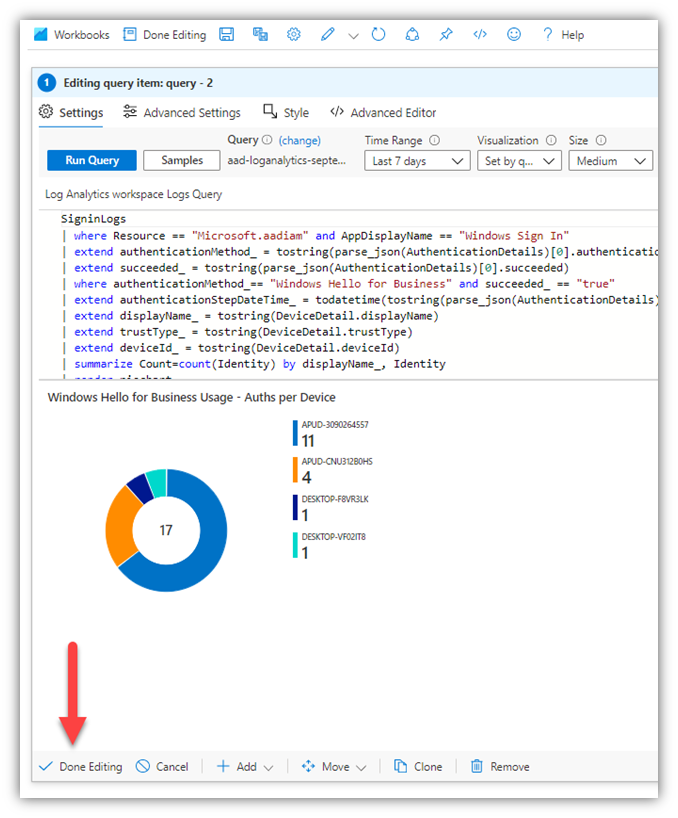Open the Advanced Editor tab
The image size is (678, 818).
tap(383, 113)
